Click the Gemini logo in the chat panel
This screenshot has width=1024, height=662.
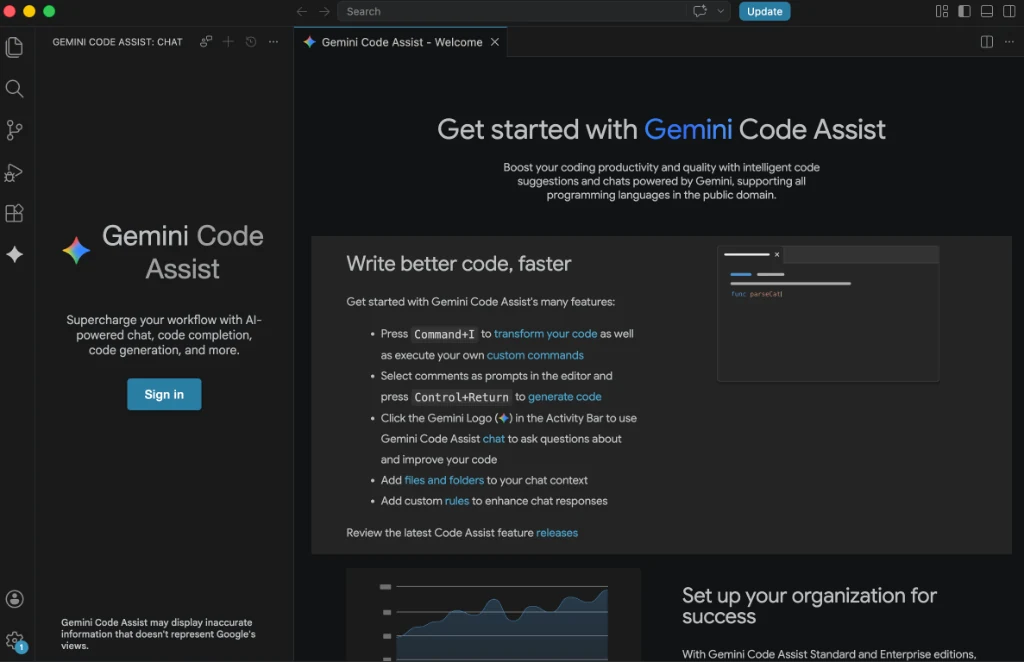click(76, 251)
